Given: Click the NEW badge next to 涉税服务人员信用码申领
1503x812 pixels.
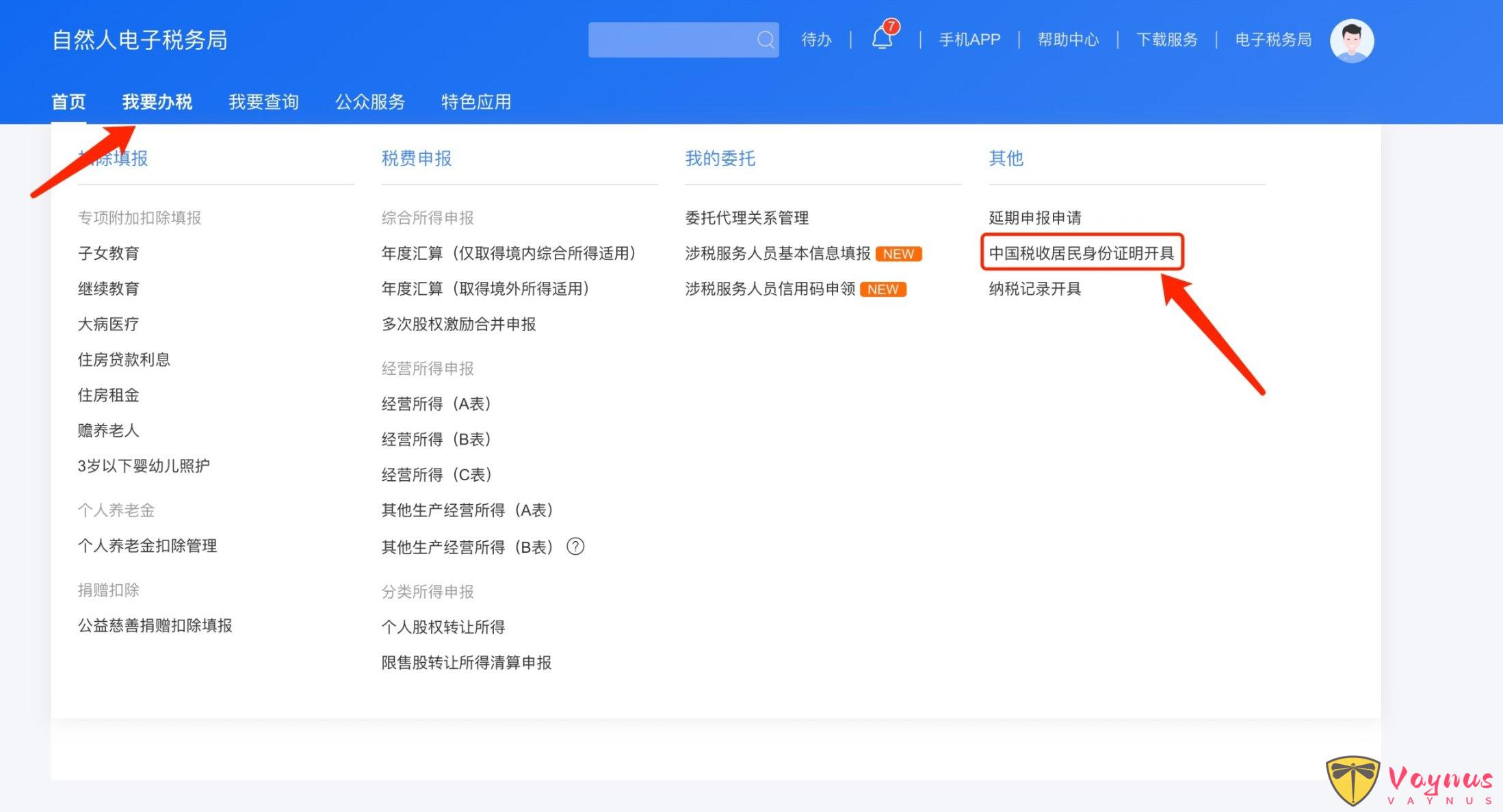Looking at the screenshot, I should click(883, 289).
